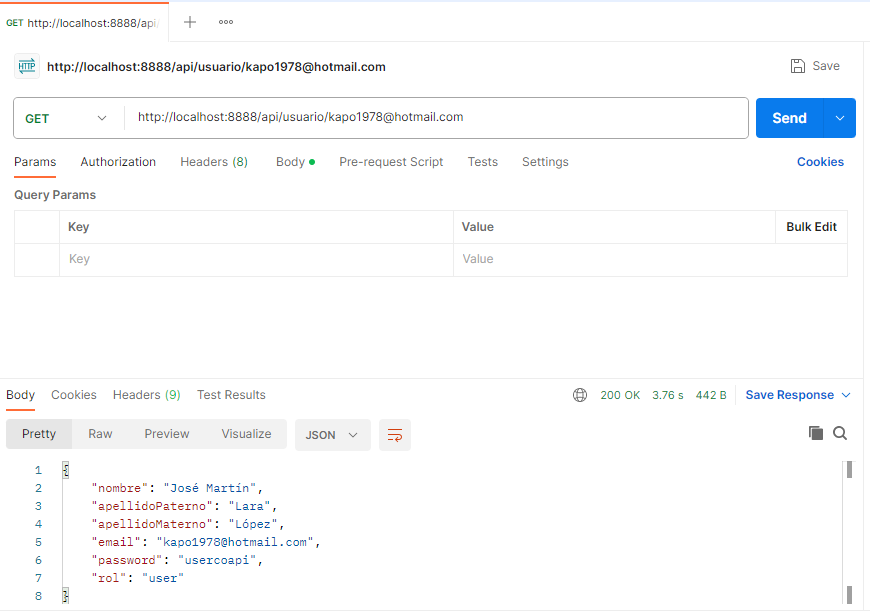Click the HTTP request type icon
This screenshot has width=870, height=616.
click(27, 67)
